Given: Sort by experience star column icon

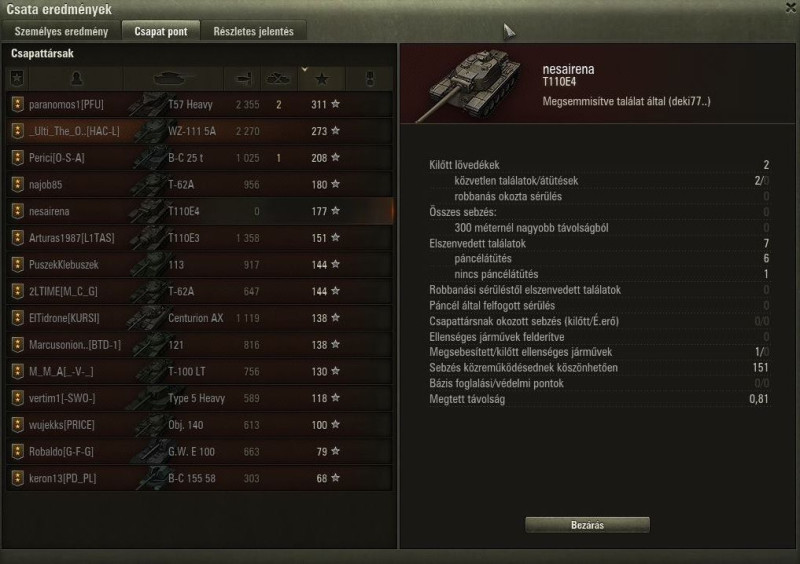Looking at the screenshot, I should point(321,79).
